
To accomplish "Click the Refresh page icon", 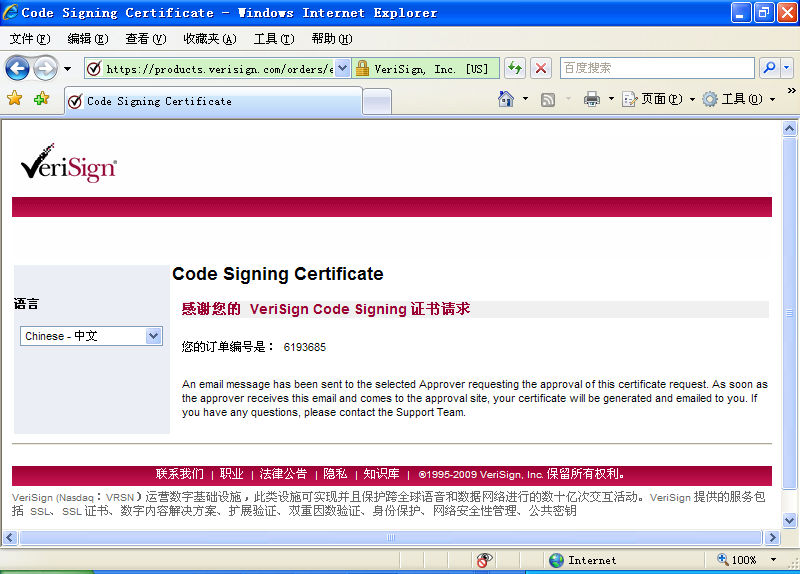I will coord(514,68).
